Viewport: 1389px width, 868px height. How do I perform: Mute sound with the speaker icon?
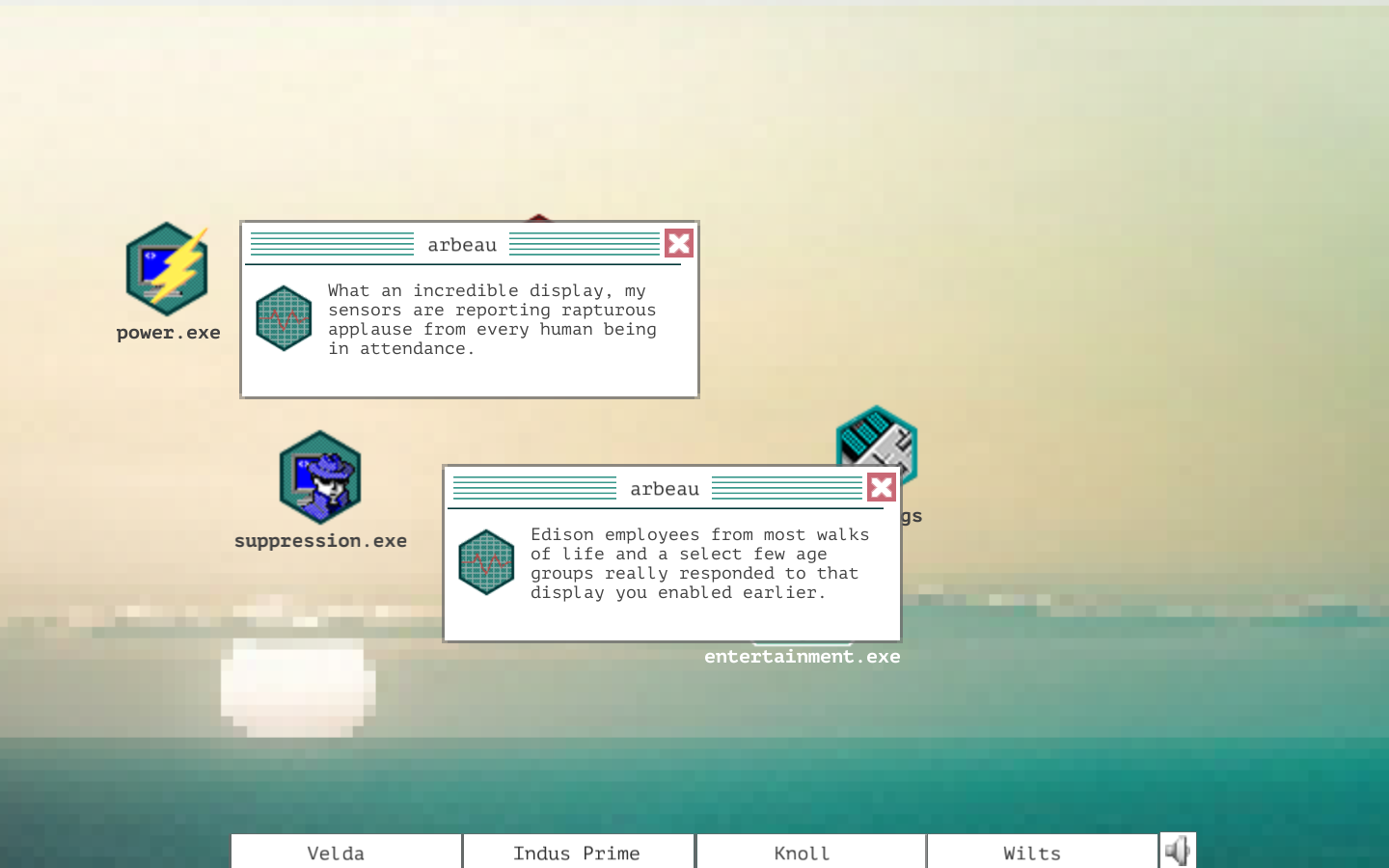[1178, 851]
